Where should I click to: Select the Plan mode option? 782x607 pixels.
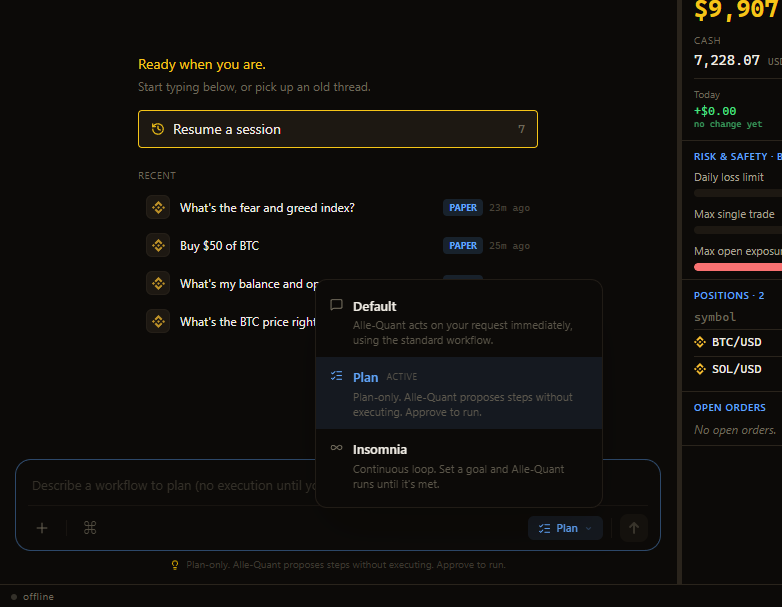pyautogui.click(x=459, y=393)
